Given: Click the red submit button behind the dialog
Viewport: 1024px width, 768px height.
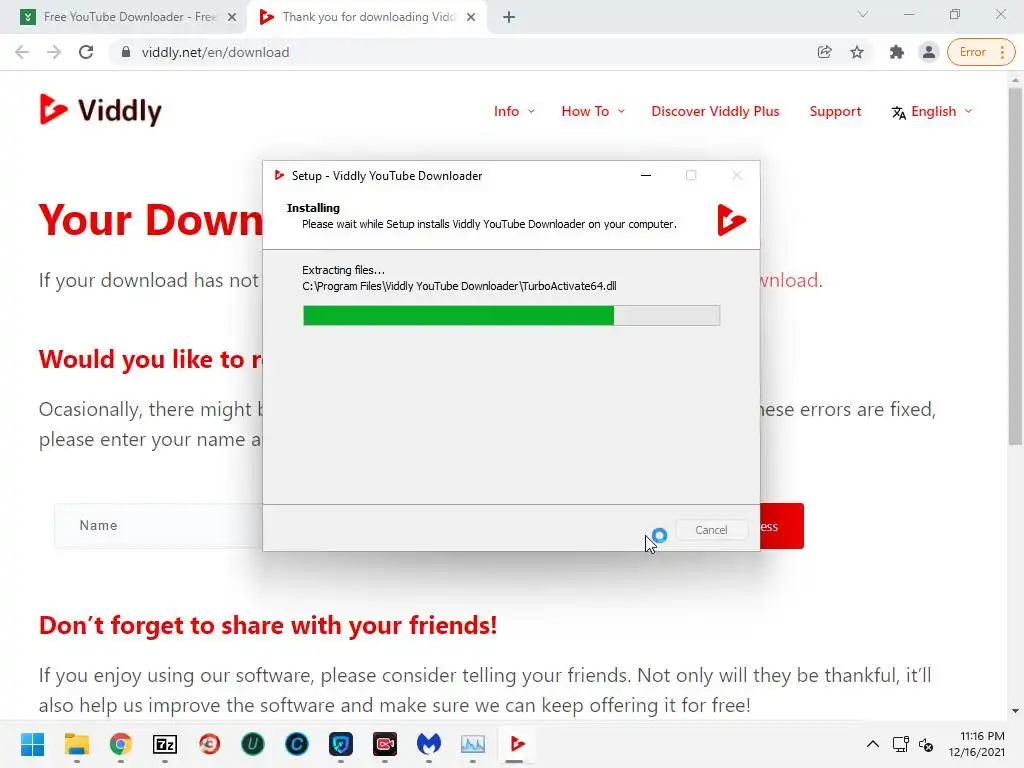Looking at the screenshot, I should 782,526.
